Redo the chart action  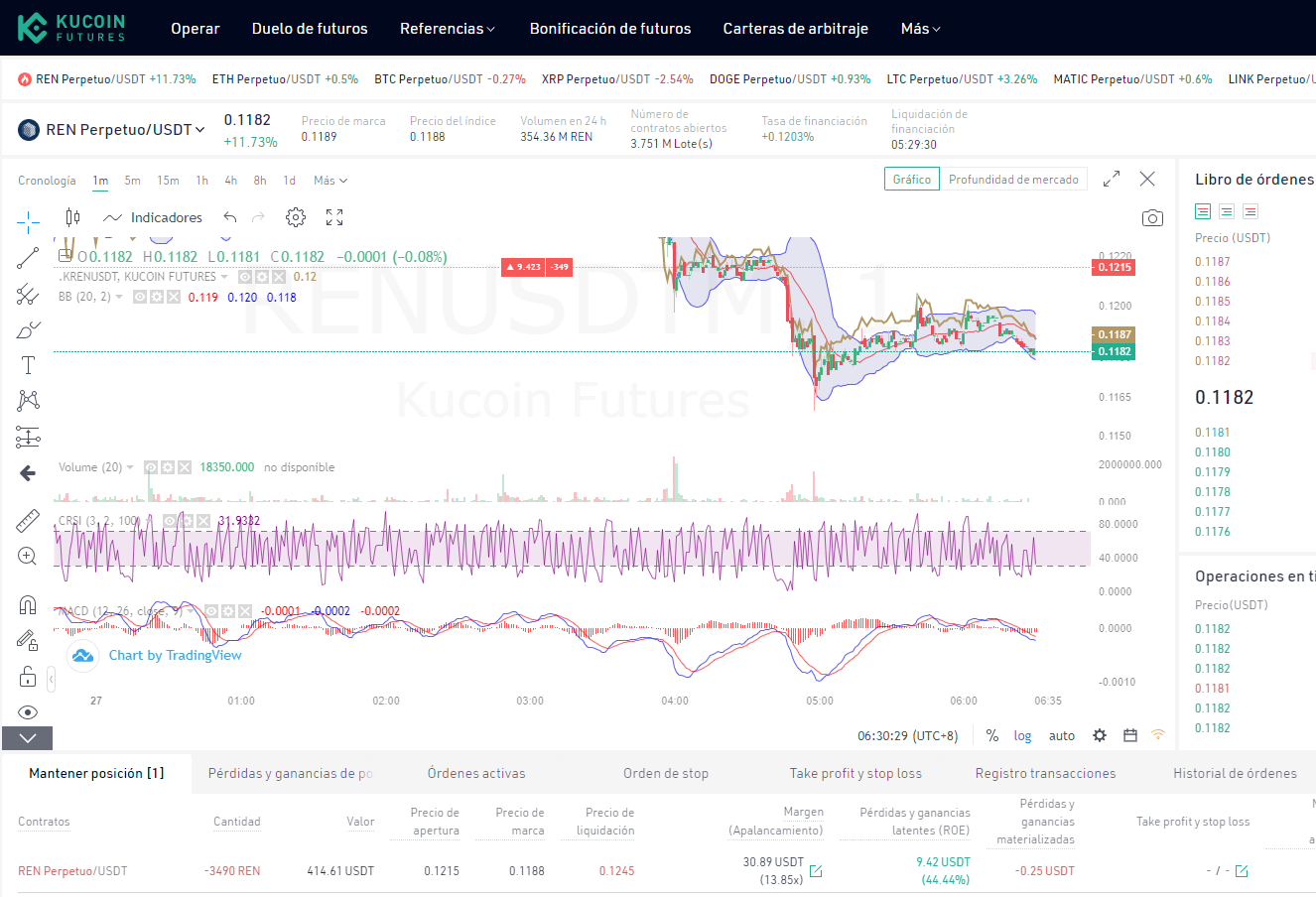point(258,217)
